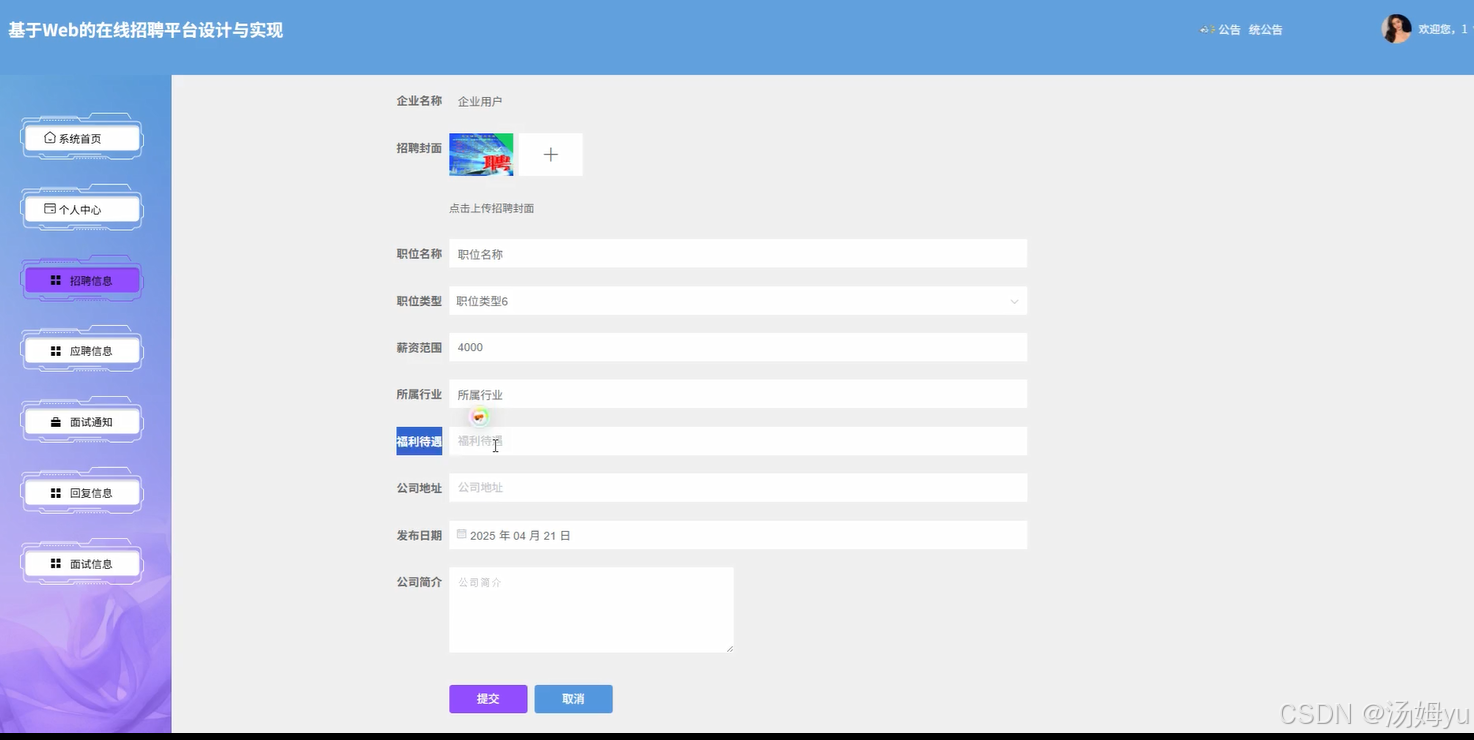The image size is (1474, 740).
Task: Focus the 职位名称 input field
Action: click(x=738, y=254)
